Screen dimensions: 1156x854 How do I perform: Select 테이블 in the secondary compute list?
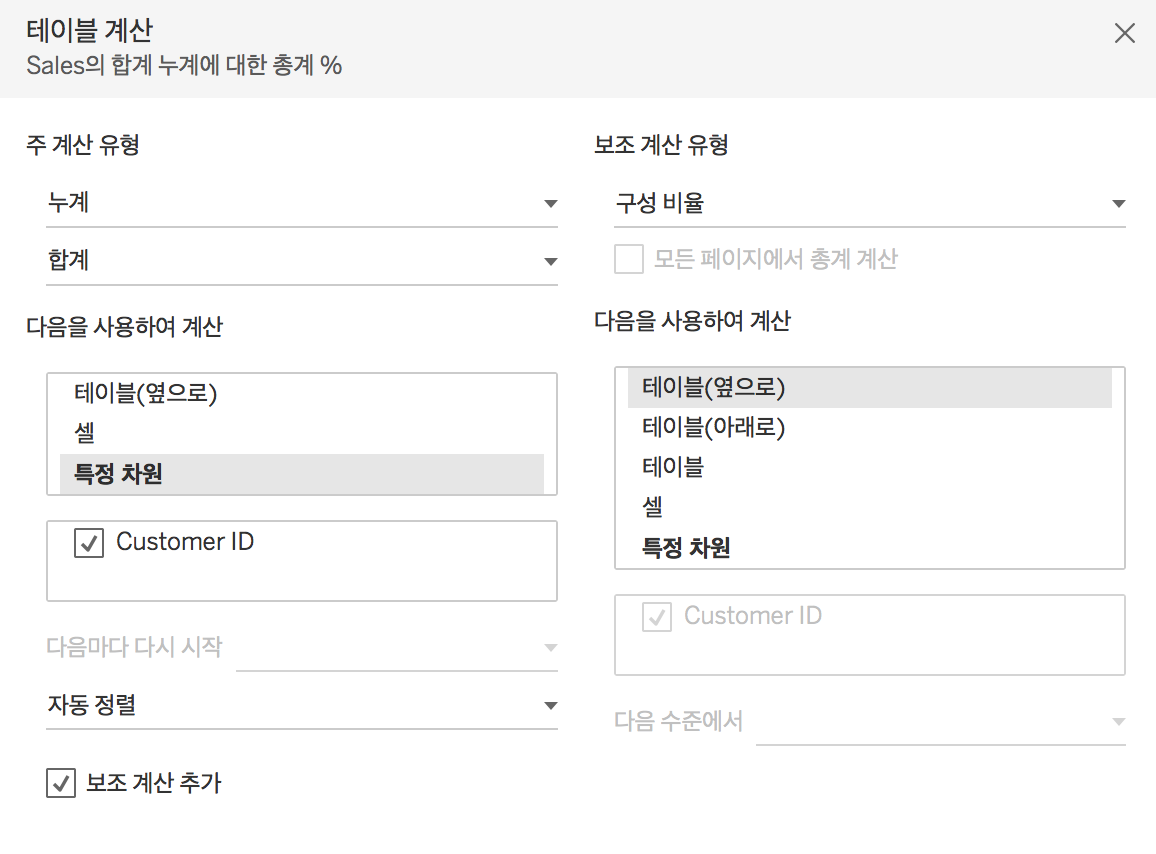point(673,467)
